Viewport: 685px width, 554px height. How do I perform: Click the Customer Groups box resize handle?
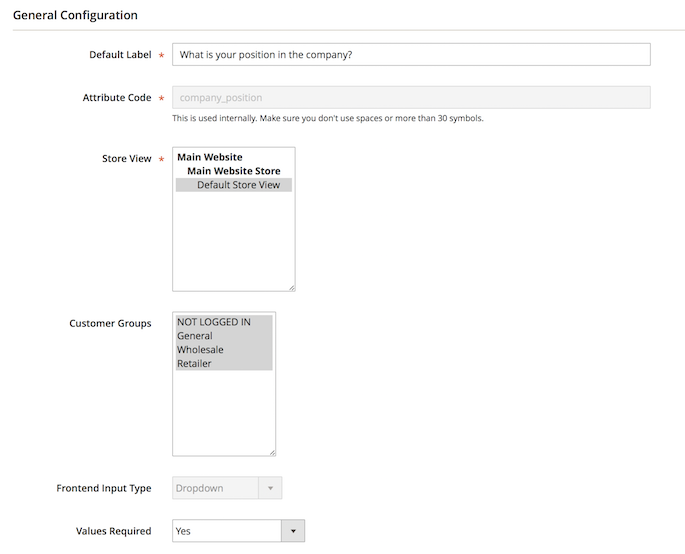coord(271,452)
